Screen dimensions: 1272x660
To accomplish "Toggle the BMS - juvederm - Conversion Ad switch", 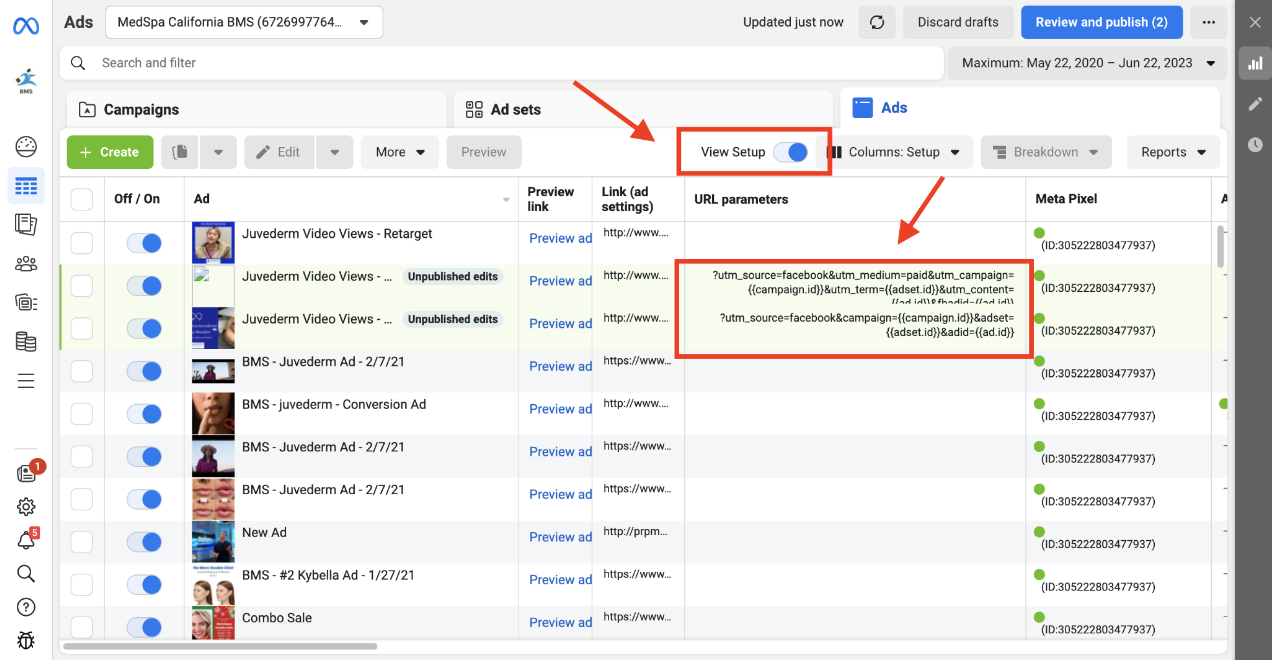I will 145,414.
